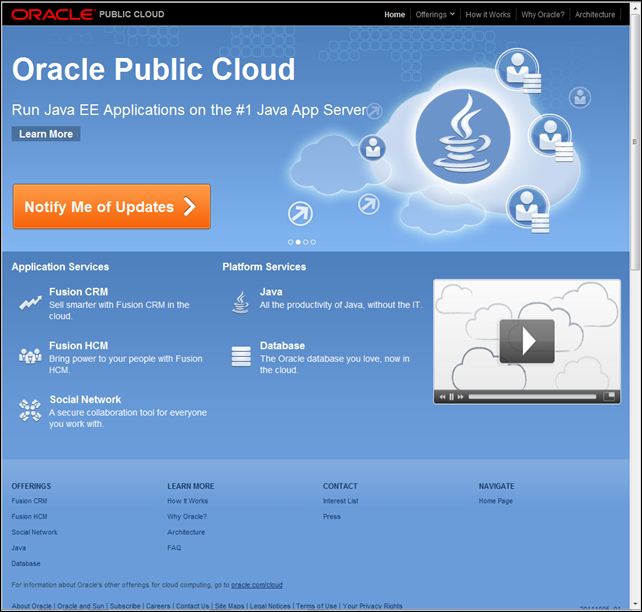Click the rewind button in video player
The height and width of the screenshot is (612, 642).
tap(442, 397)
